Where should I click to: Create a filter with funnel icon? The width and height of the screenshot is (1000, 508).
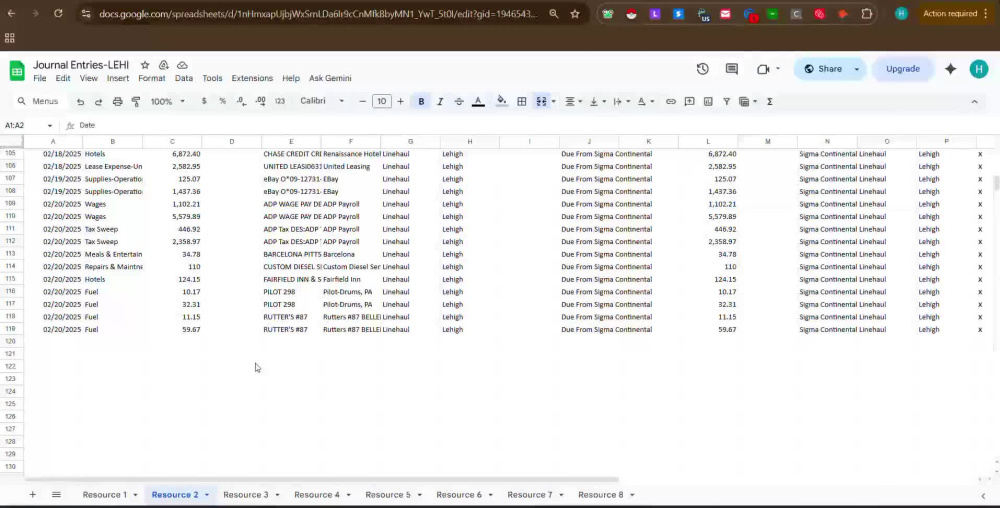(x=726, y=101)
